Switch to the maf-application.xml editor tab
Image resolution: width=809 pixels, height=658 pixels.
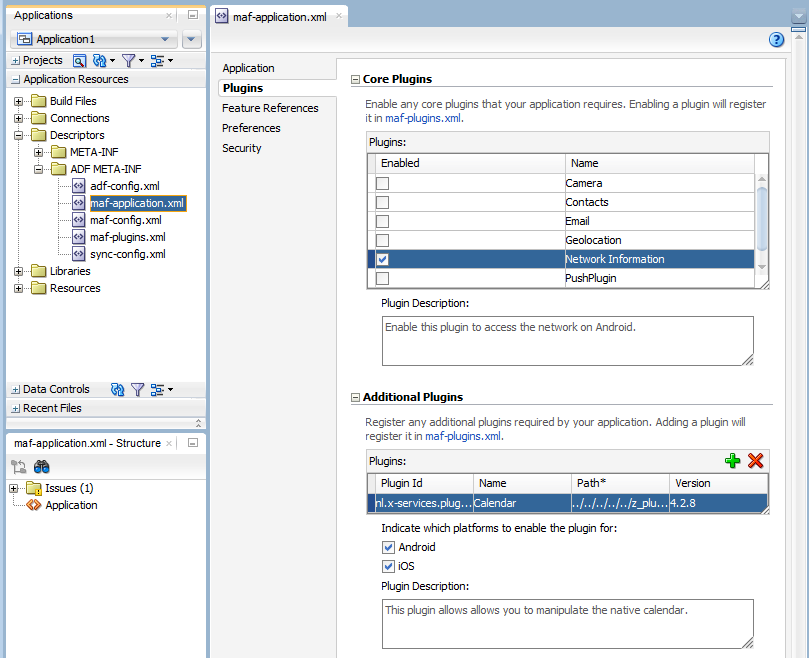[x=279, y=17]
